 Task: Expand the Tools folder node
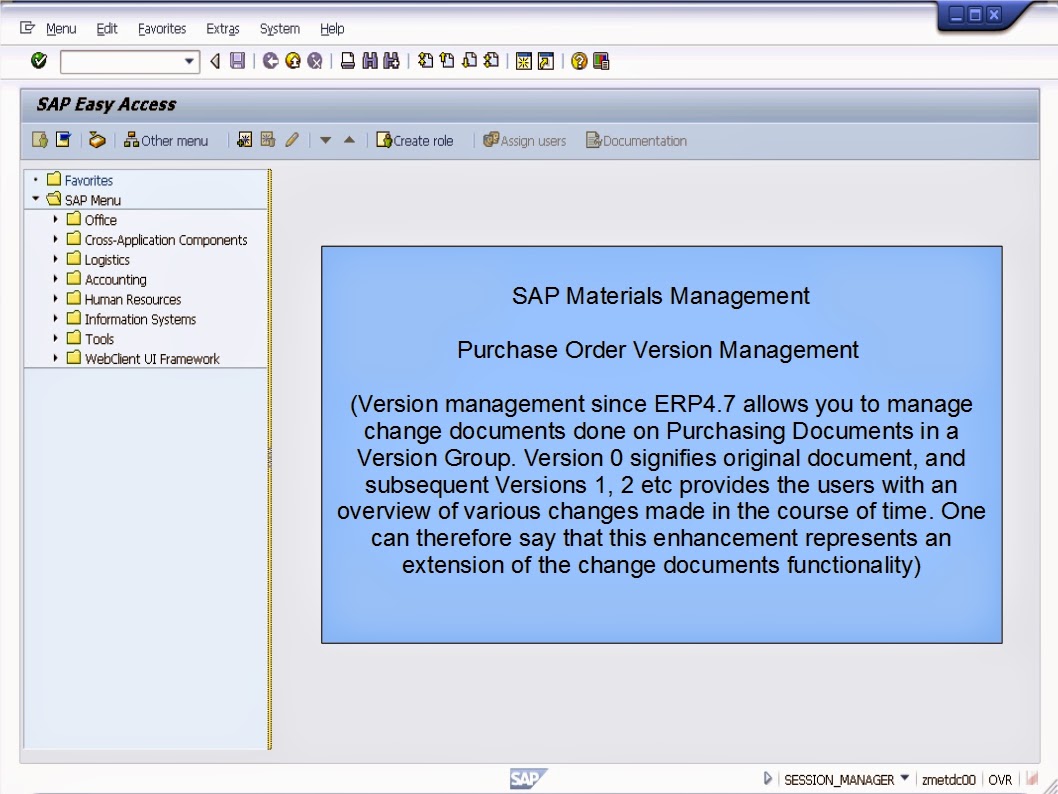55,338
